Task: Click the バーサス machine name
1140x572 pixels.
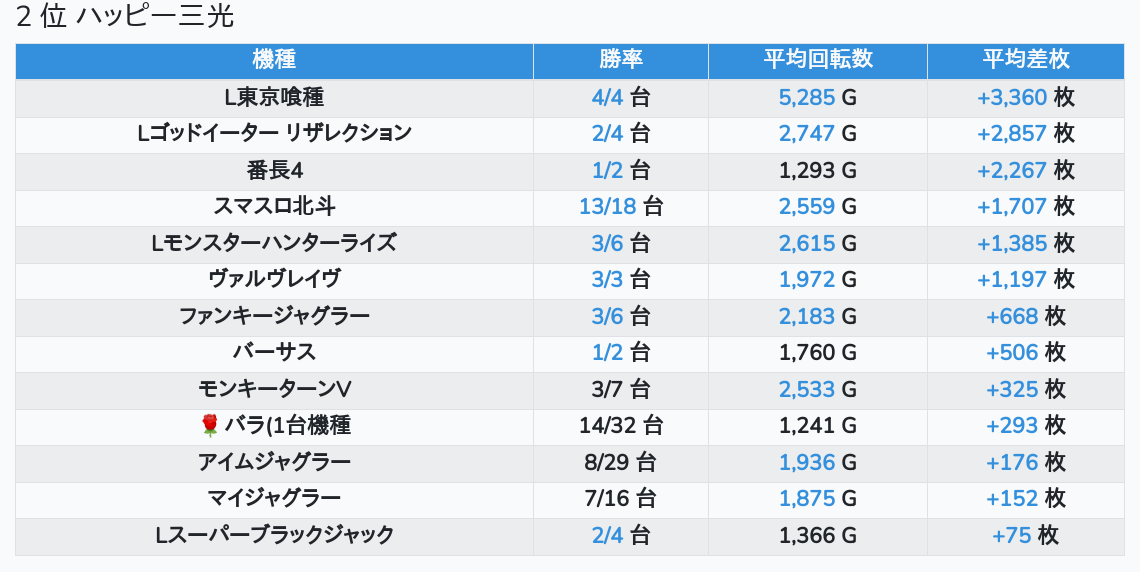Action: [274, 352]
